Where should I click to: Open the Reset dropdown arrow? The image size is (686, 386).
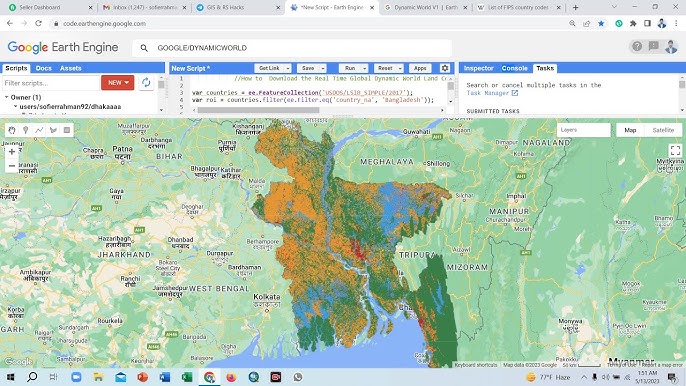click(400, 68)
